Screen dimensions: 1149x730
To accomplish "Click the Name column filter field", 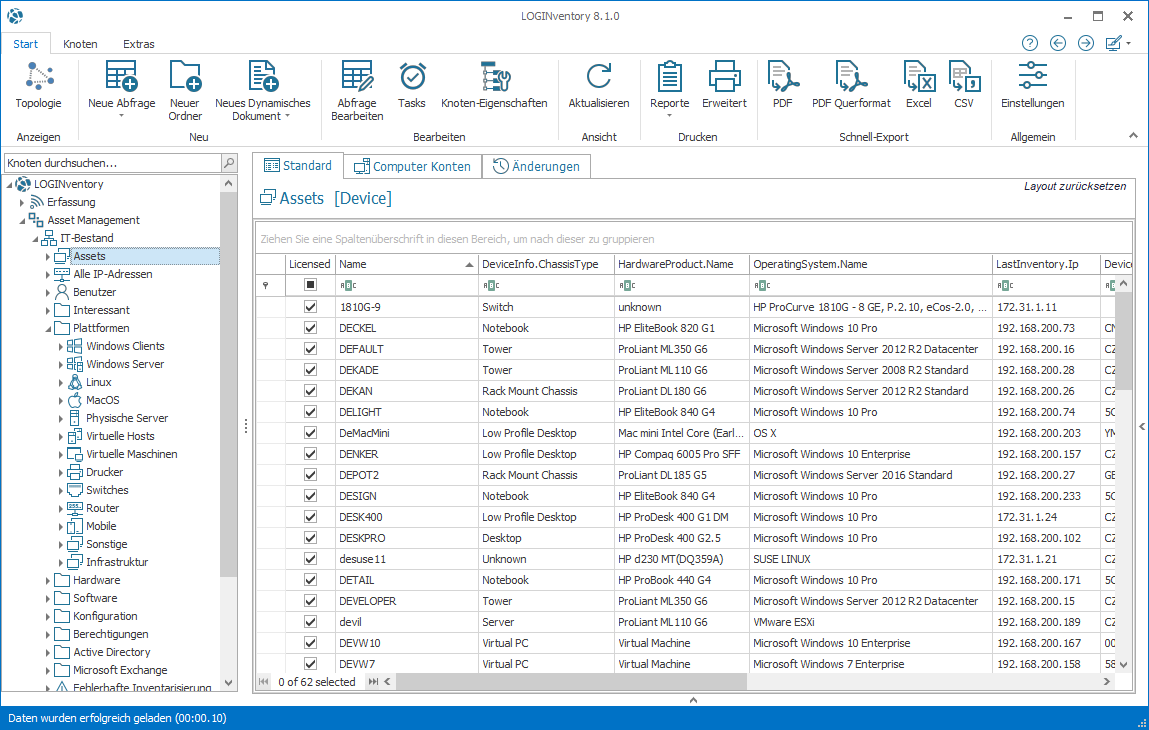I will 406,285.
